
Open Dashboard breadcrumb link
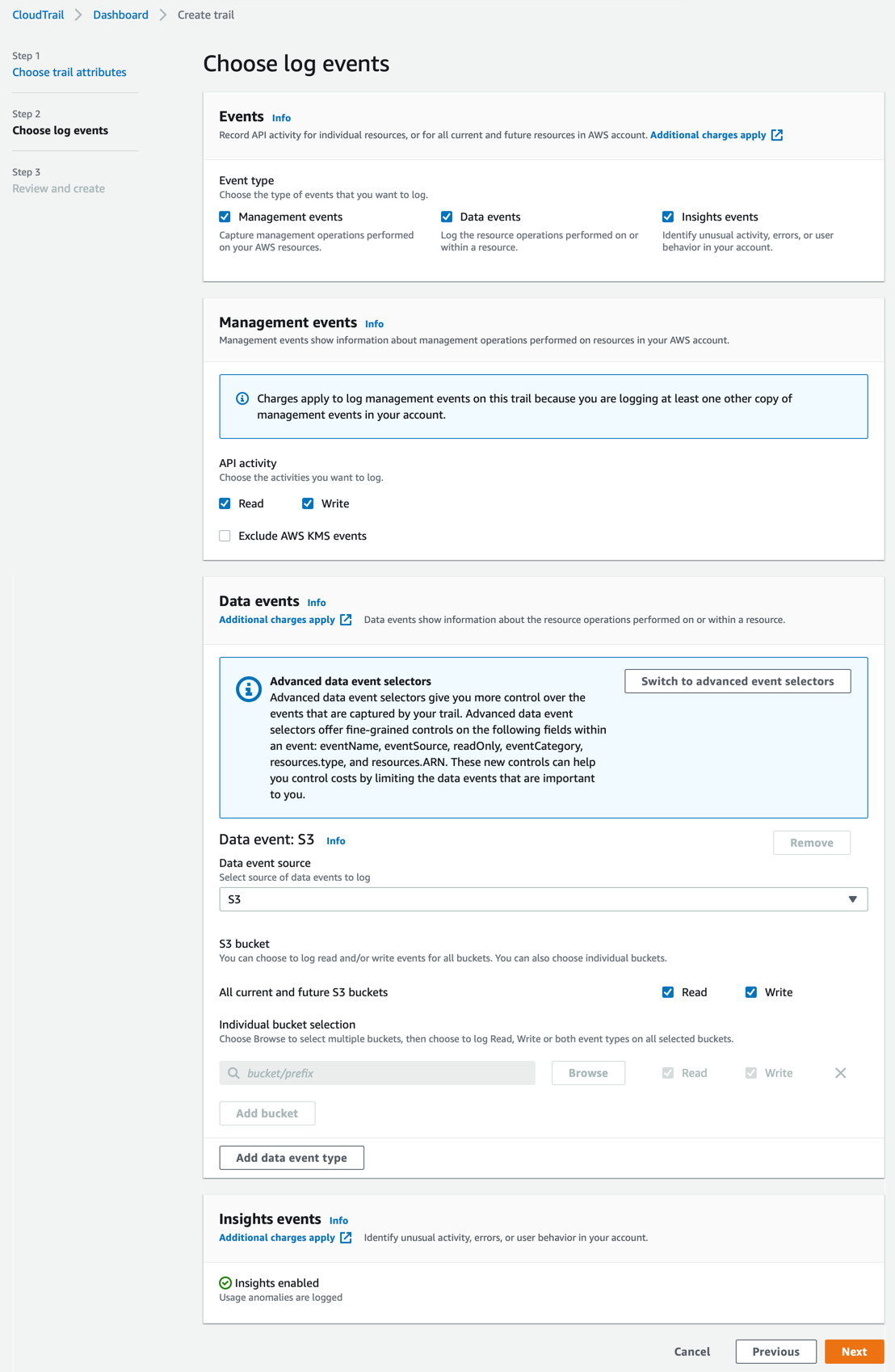pyautogui.click(x=120, y=15)
